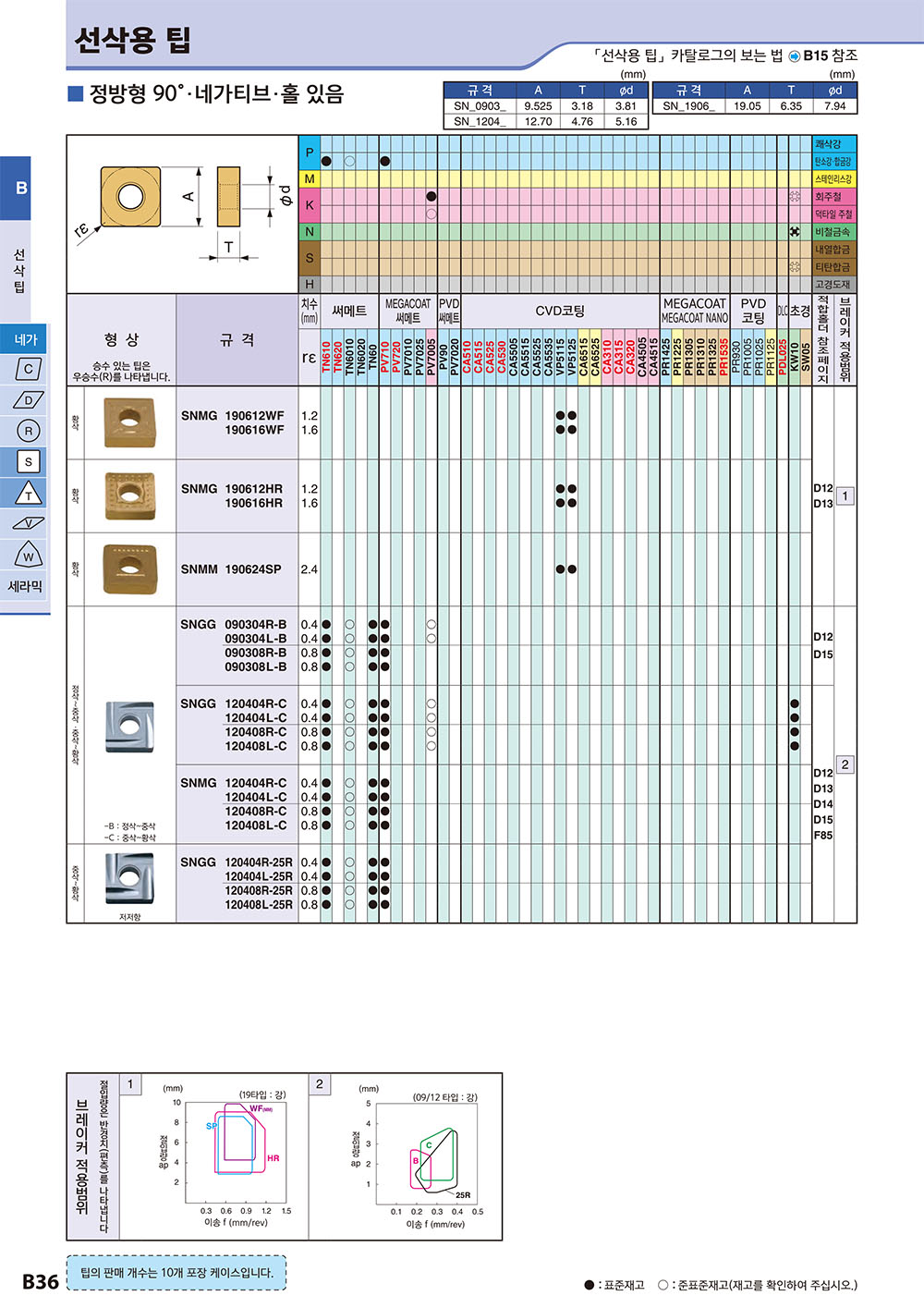Click the SN_0903_ specification cell

[x=480, y=105]
